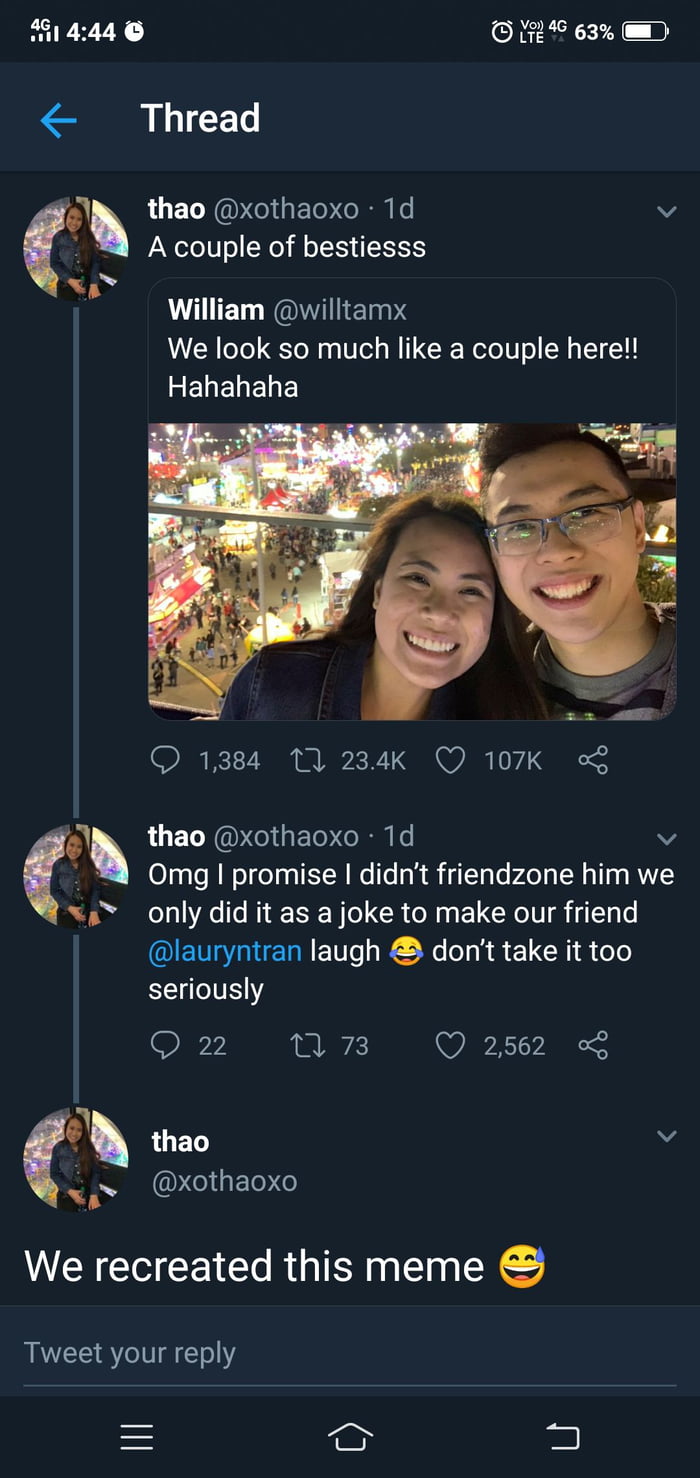This screenshot has height=1478, width=700.
Task: Reply to the friendzone explanation tweet
Action: click(x=170, y=1046)
